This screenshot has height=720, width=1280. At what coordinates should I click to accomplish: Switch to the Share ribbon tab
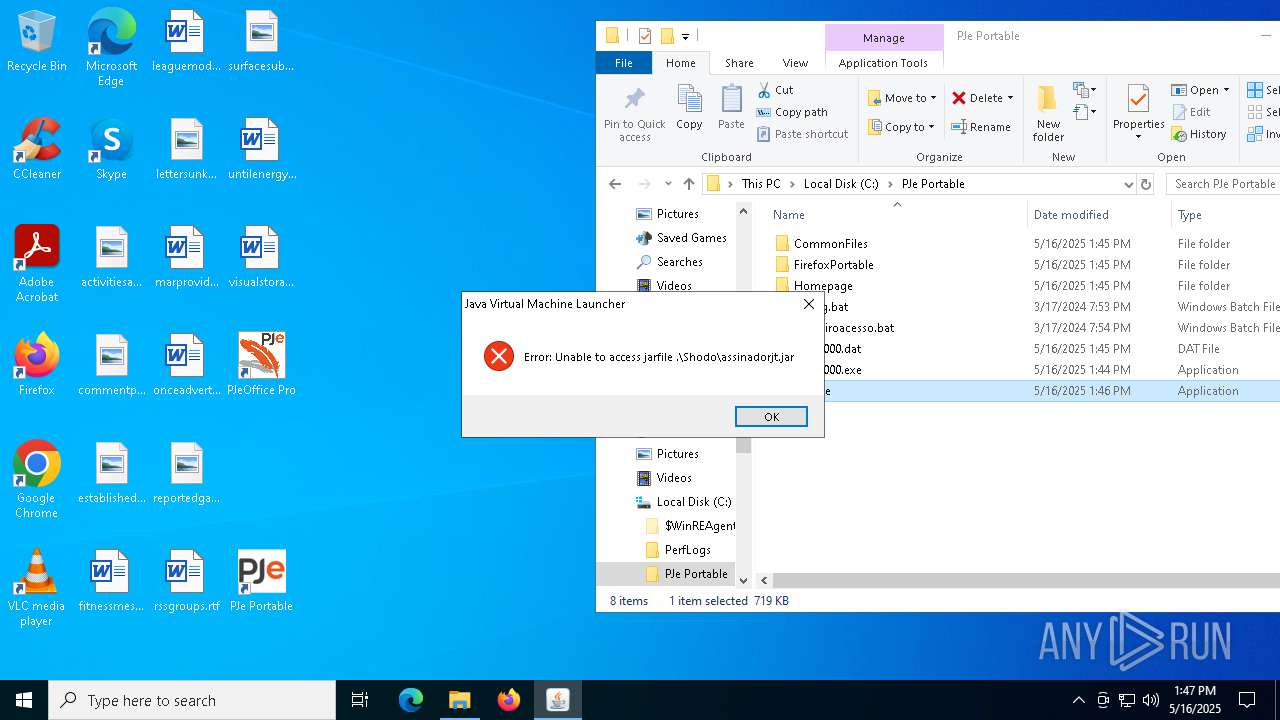pos(739,63)
